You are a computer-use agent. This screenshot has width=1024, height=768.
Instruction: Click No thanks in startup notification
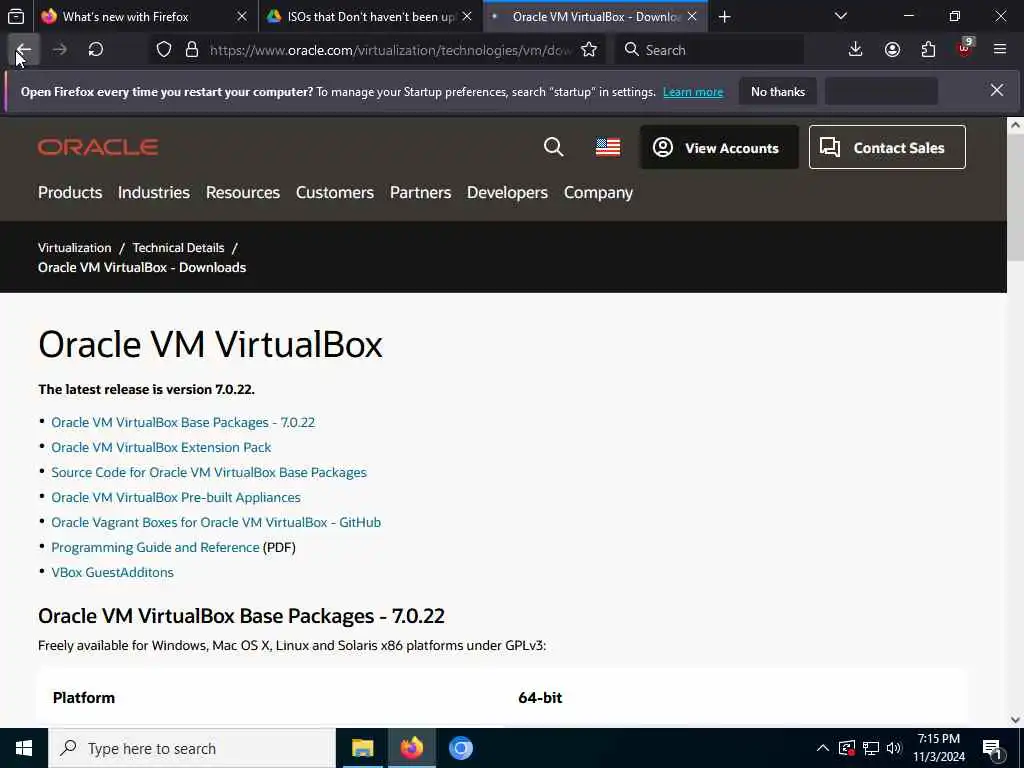(x=778, y=91)
